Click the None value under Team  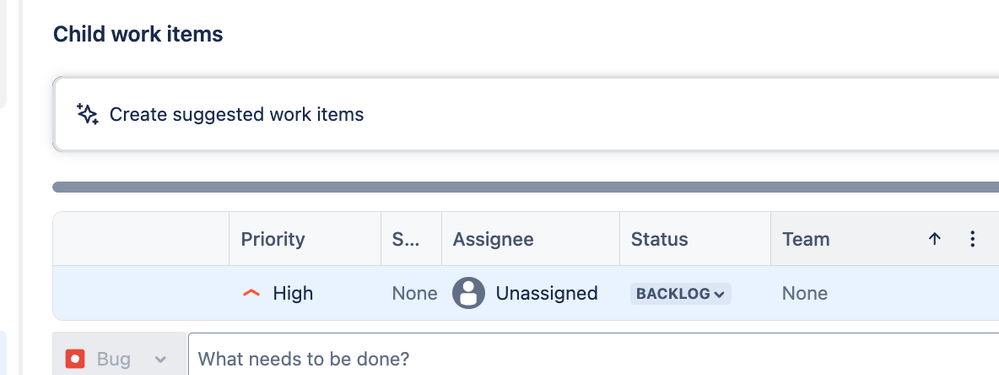point(805,294)
